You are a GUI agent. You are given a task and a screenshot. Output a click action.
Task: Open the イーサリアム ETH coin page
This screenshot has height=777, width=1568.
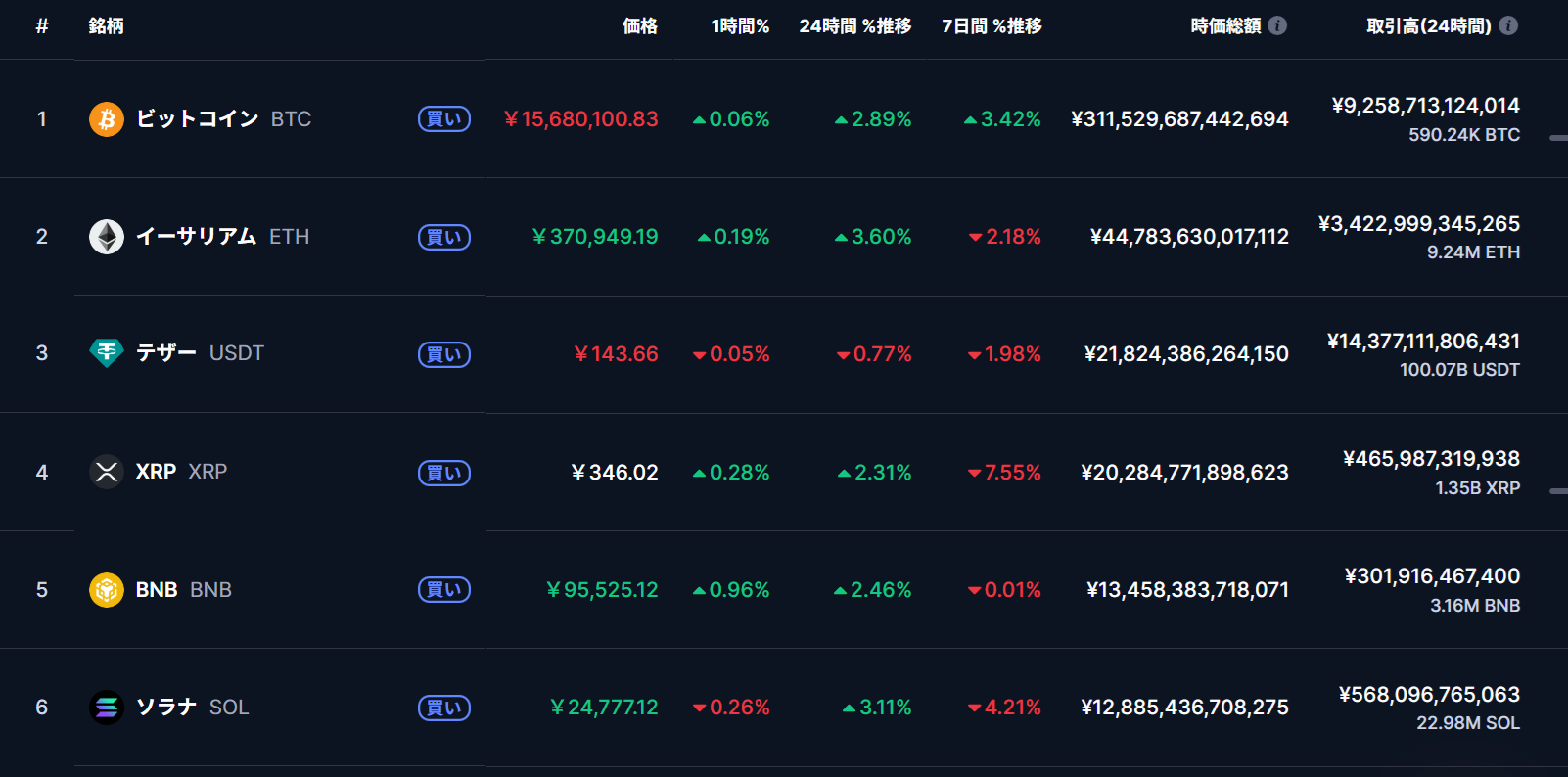point(222,237)
